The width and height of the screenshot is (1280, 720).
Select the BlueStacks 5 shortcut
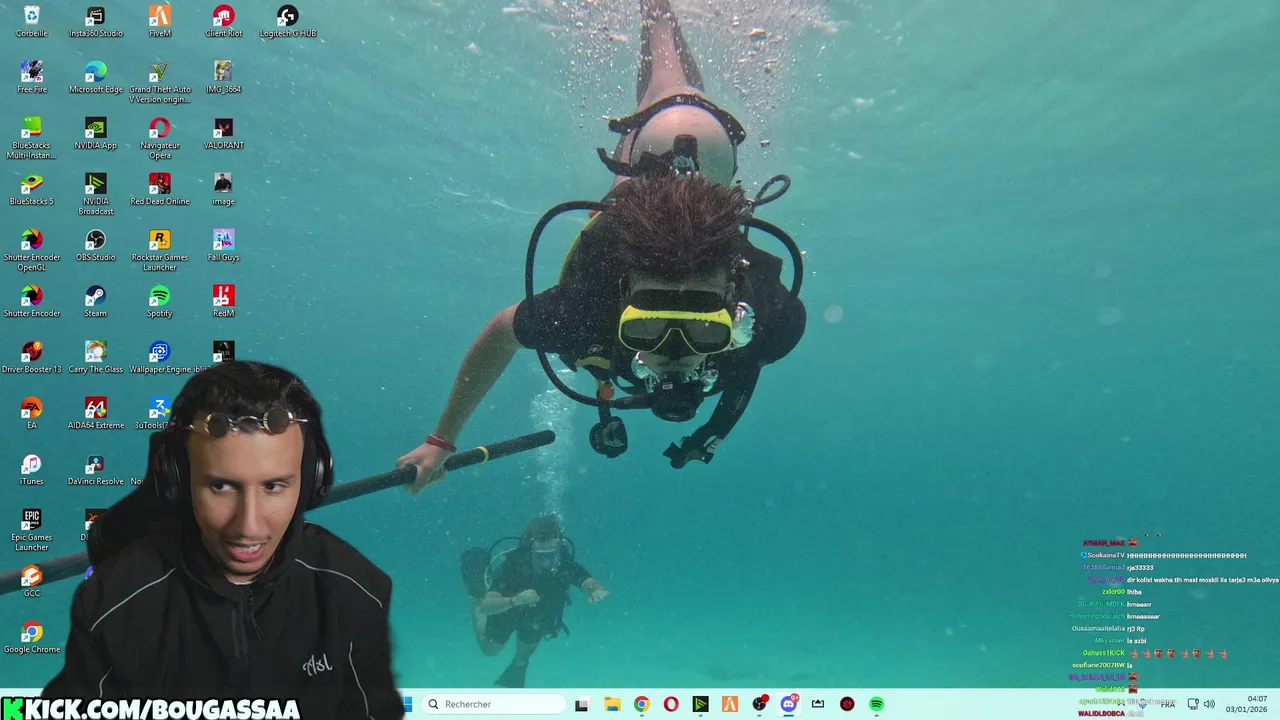[32, 190]
